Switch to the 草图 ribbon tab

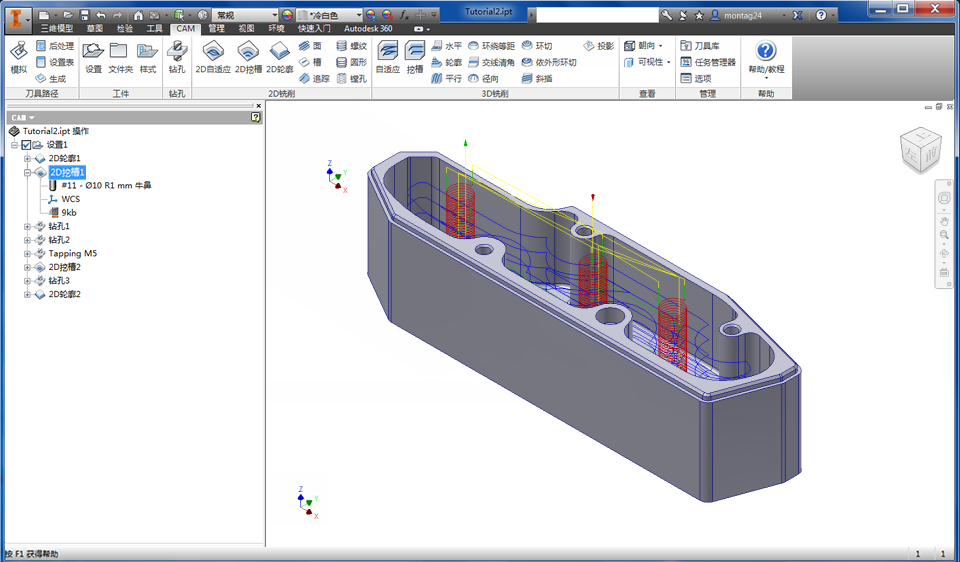94,29
